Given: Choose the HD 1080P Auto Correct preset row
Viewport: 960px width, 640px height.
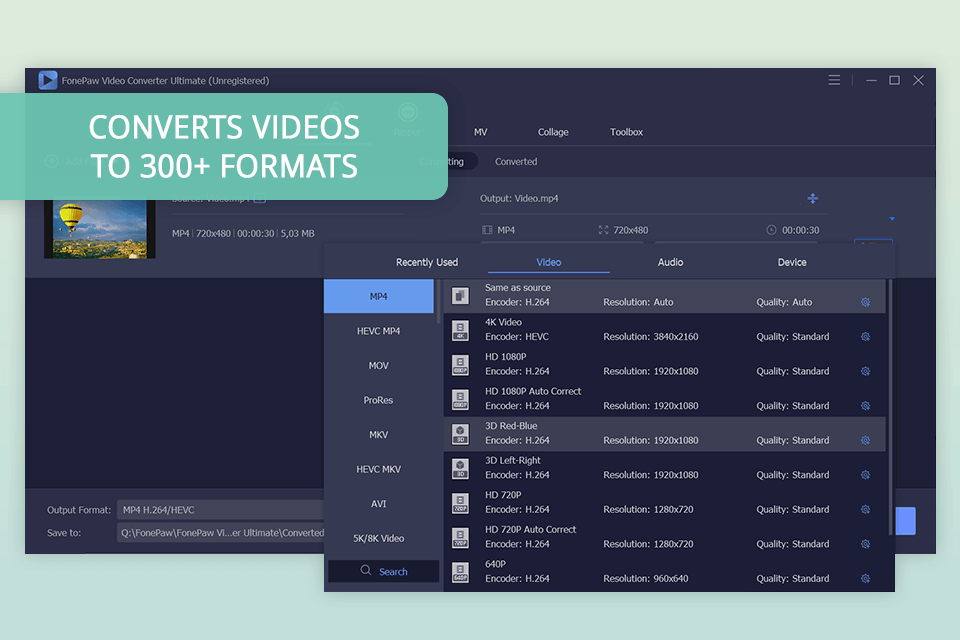Looking at the screenshot, I should [665, 399].
